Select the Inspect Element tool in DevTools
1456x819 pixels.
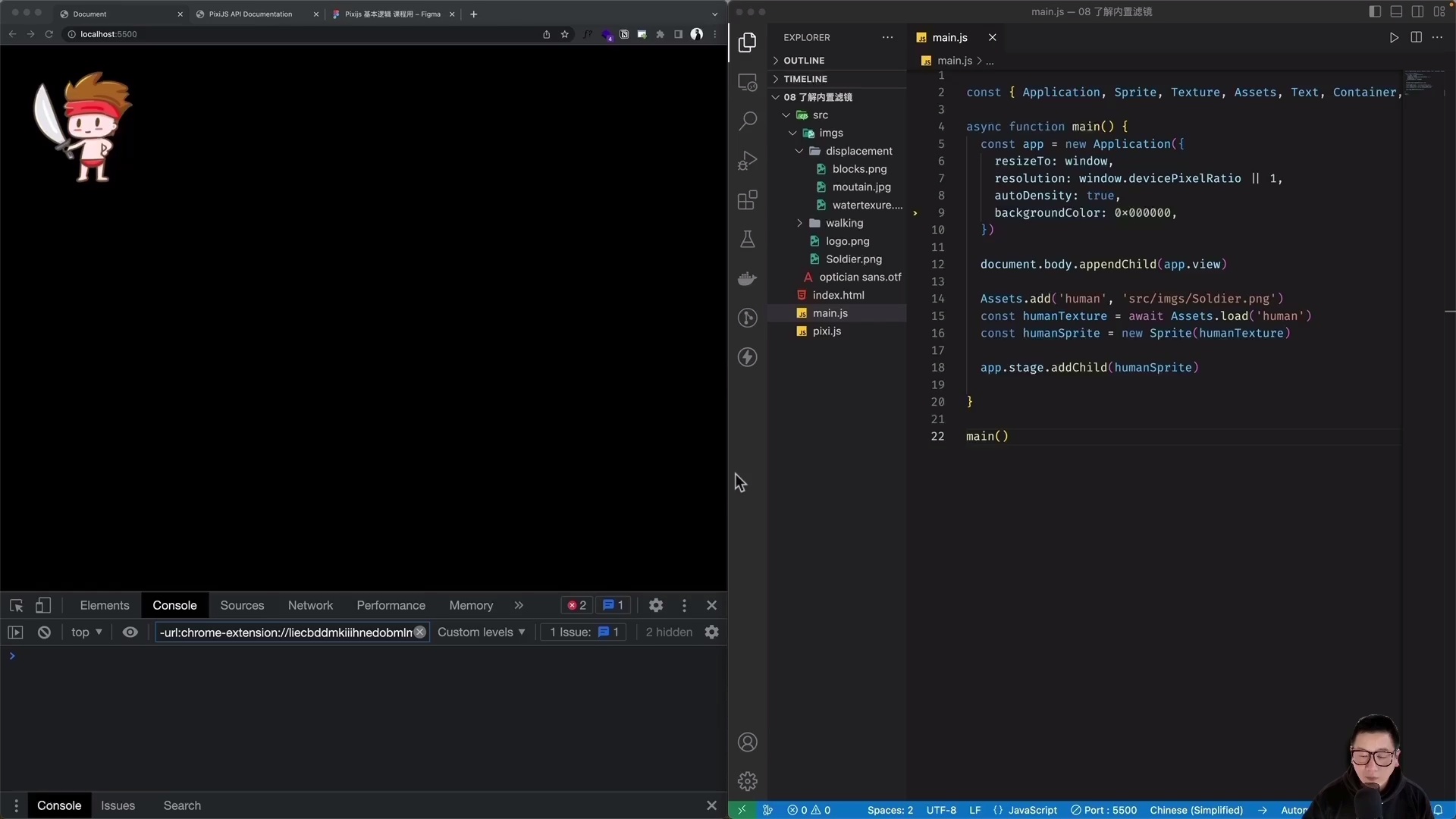16,605
